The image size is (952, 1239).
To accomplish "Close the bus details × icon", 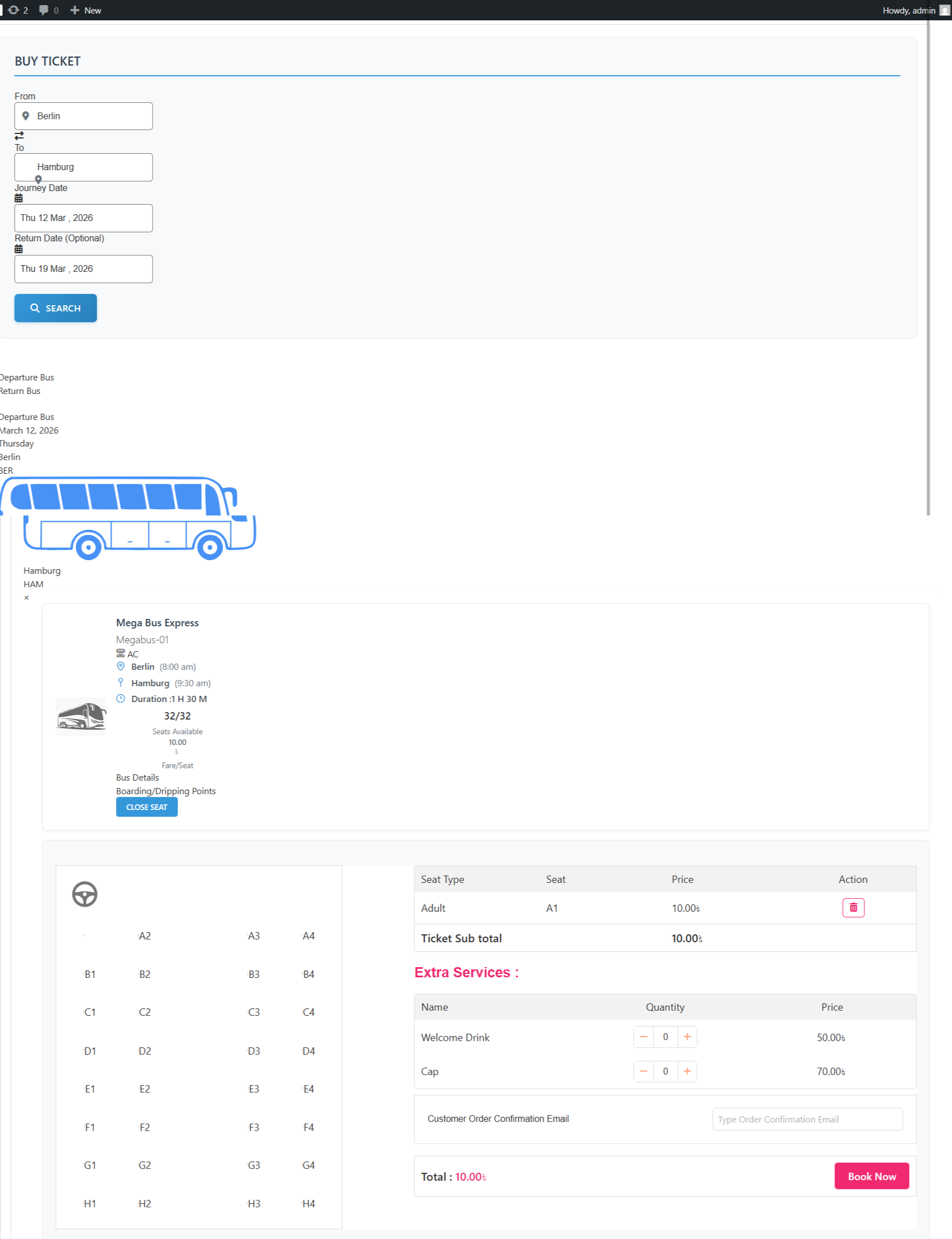I will [27, 597].
